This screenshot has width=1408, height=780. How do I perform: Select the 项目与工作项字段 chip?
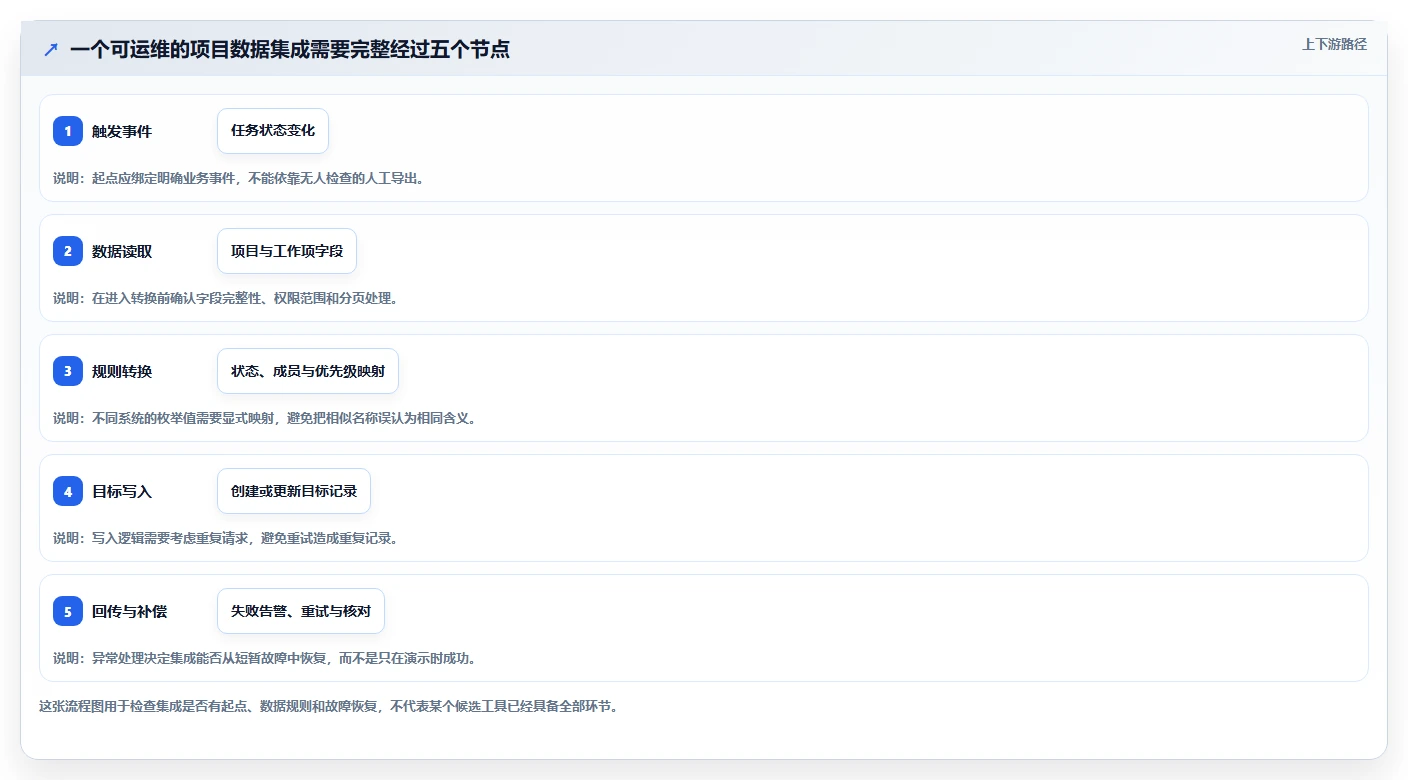pyautogui.click(x=287, y=251)
